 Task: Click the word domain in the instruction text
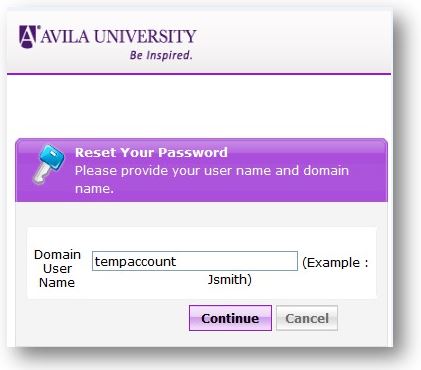[x=326, y=170]
